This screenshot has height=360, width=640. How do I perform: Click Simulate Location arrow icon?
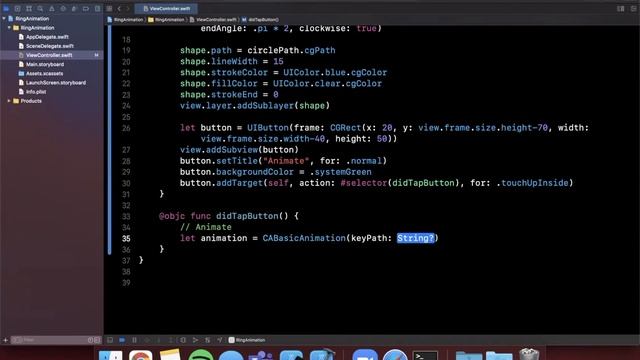[220, 340]
